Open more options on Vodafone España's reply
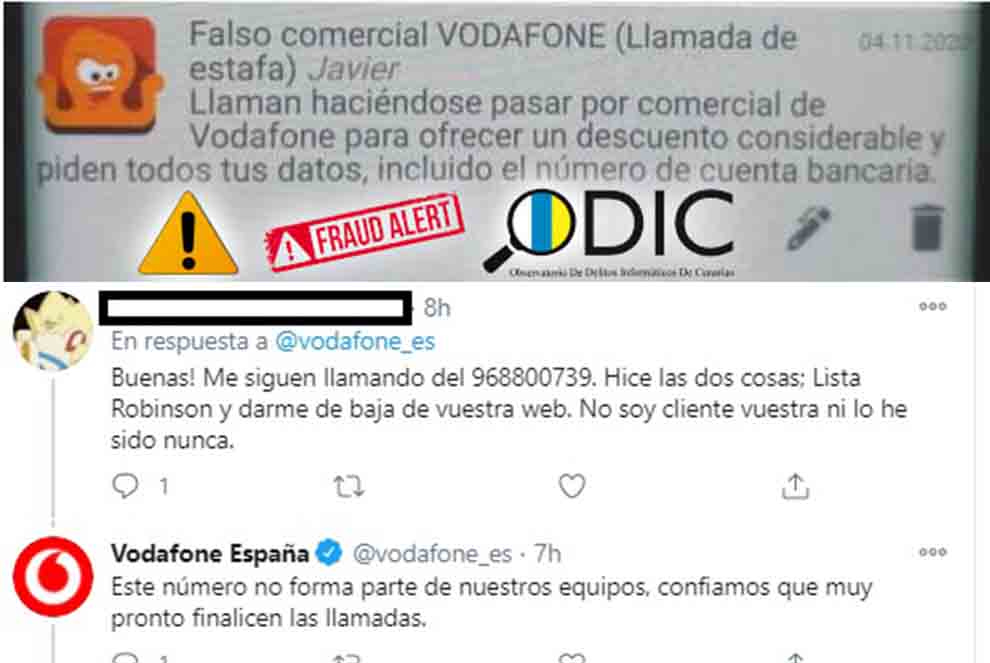Viewport: 990px width, 663px height. coord(933,552)
